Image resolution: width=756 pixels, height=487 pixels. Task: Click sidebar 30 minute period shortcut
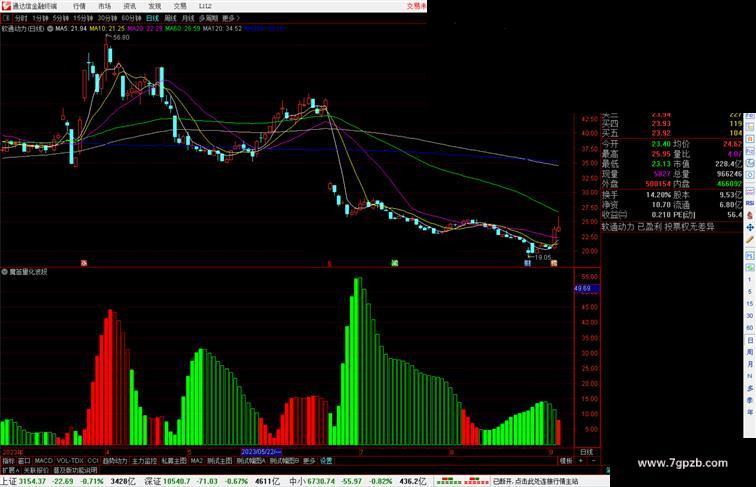(x=750, y=316)
